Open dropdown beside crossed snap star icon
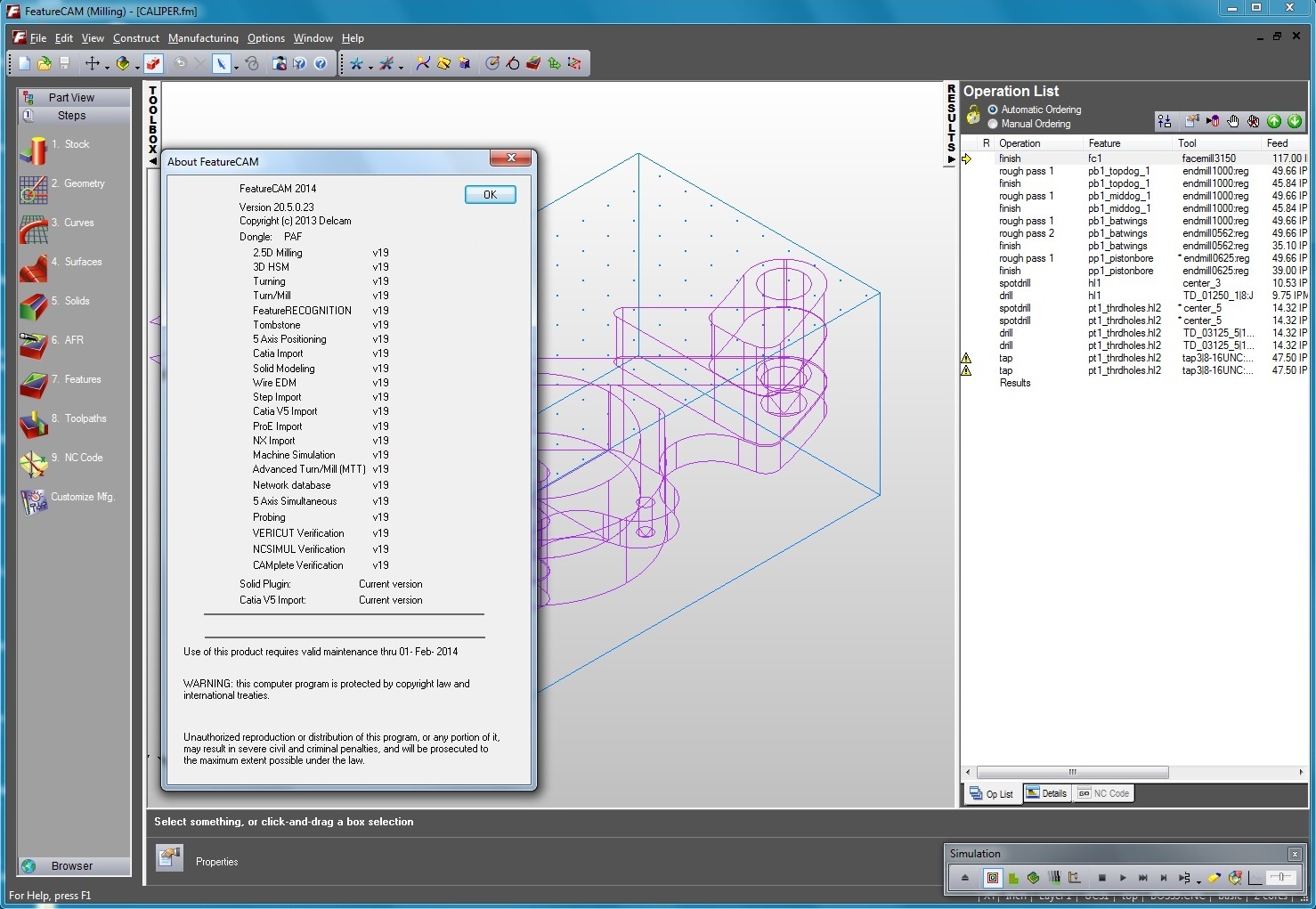 (401, 67)
